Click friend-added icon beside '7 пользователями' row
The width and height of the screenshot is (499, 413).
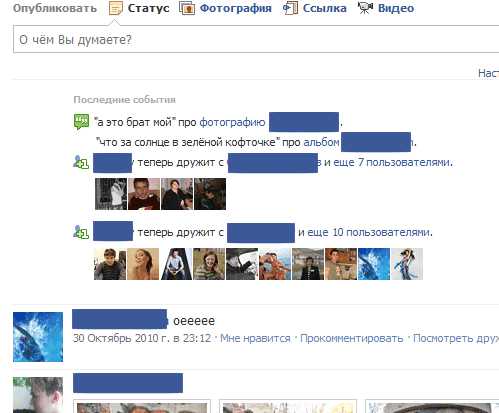click(81, 162)
